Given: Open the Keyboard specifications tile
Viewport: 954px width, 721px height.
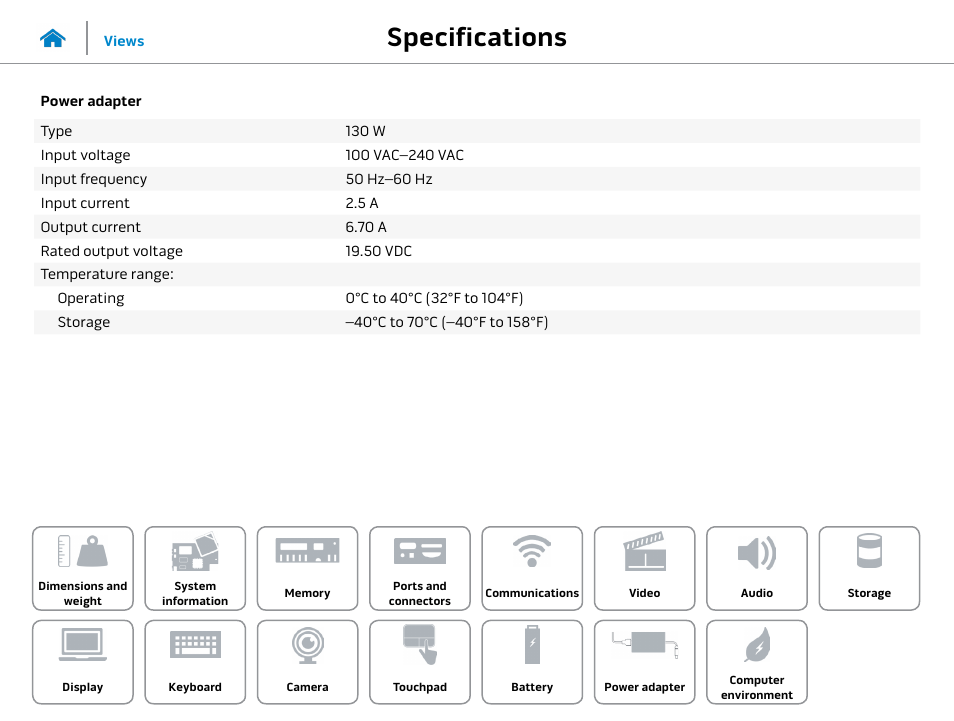Looking at the screenshot, I should [x=195, y=662].
